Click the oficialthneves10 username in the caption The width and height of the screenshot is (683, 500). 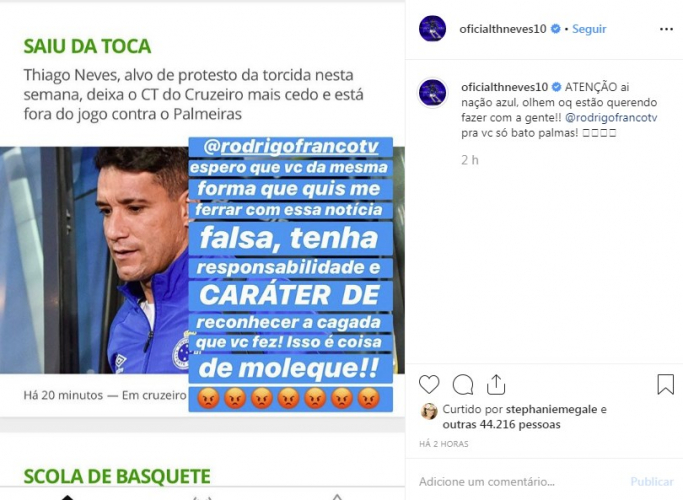(x=504, y=87)
